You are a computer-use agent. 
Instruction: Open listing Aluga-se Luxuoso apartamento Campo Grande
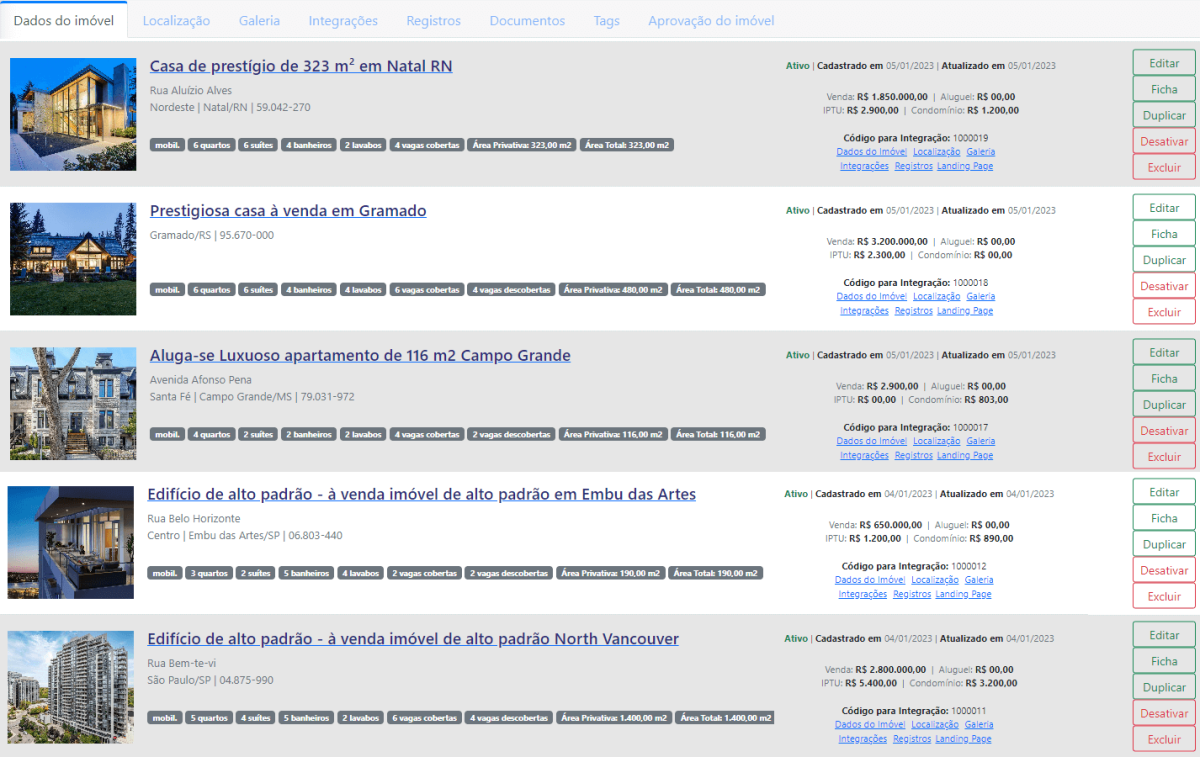click(360, 355)
